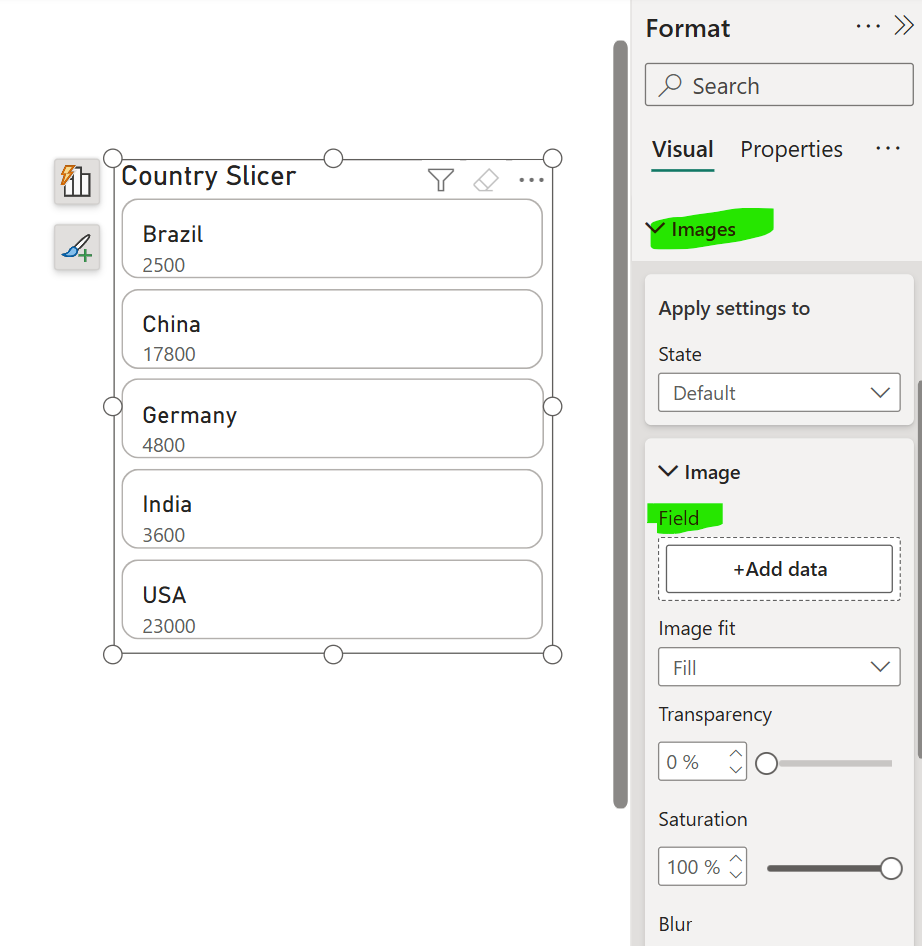
Task: Open more options ellipsis on the Country Slicer
Action: (532, 180)
